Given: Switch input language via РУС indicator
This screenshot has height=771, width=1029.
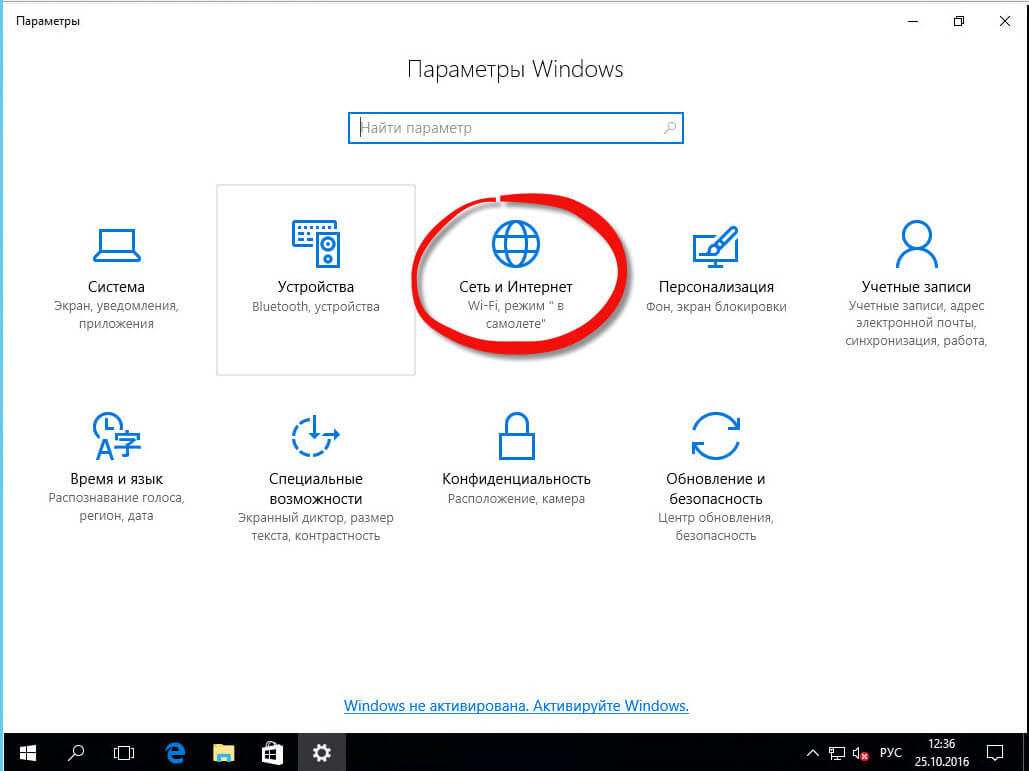Looking at the screenshot, I should (x=890, y=752).
